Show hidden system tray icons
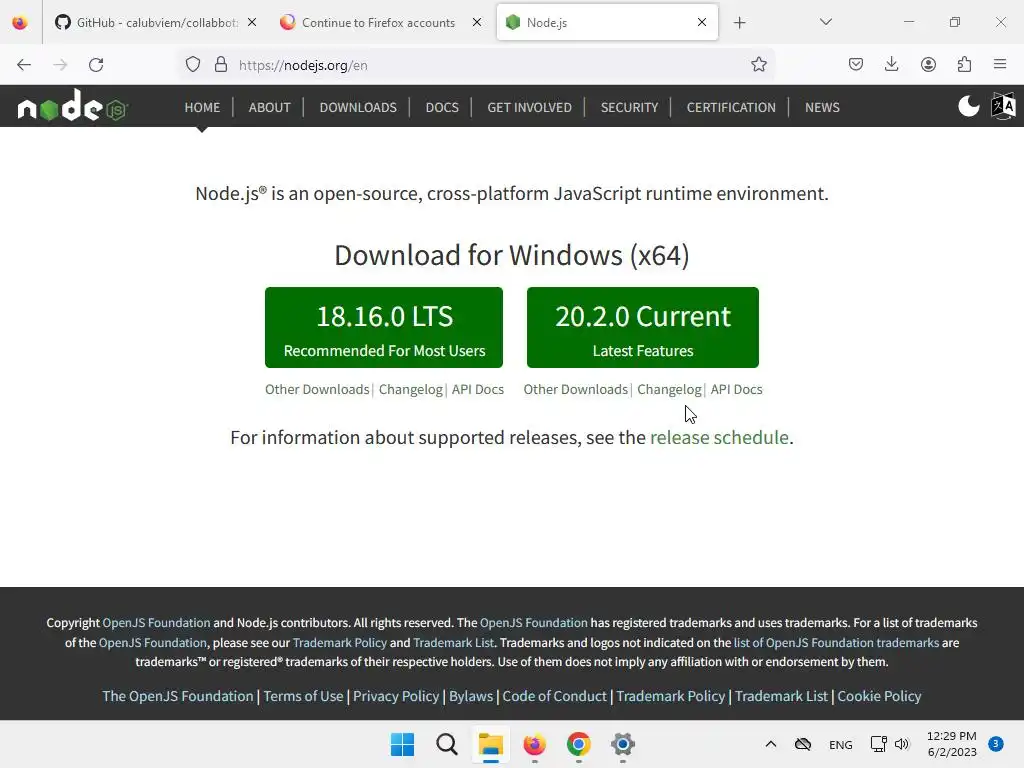 (771, 744)
